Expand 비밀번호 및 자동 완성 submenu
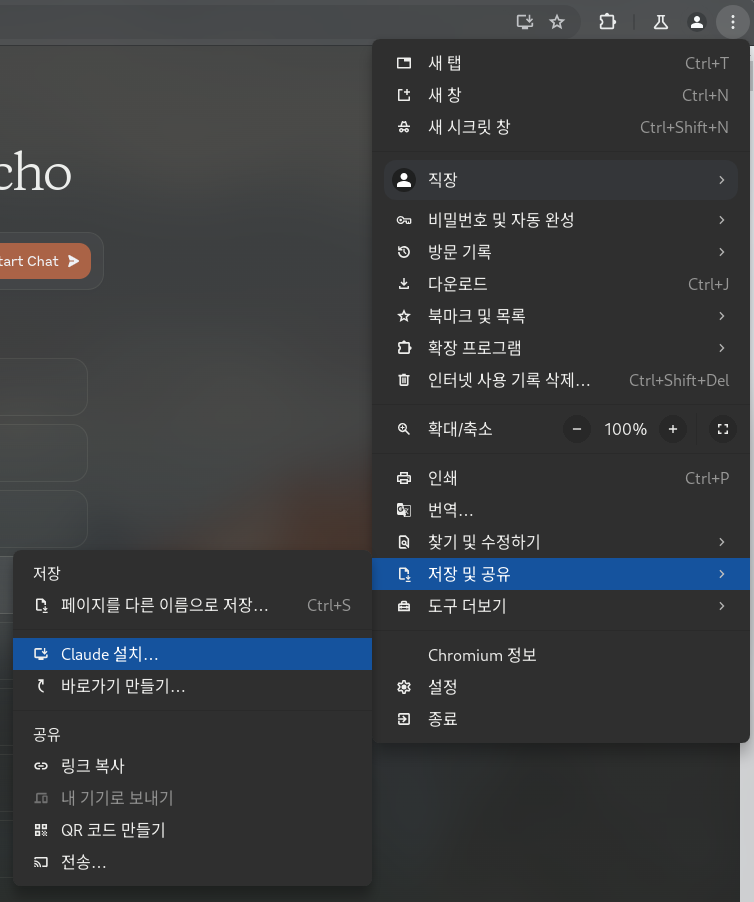 [560, 220]
